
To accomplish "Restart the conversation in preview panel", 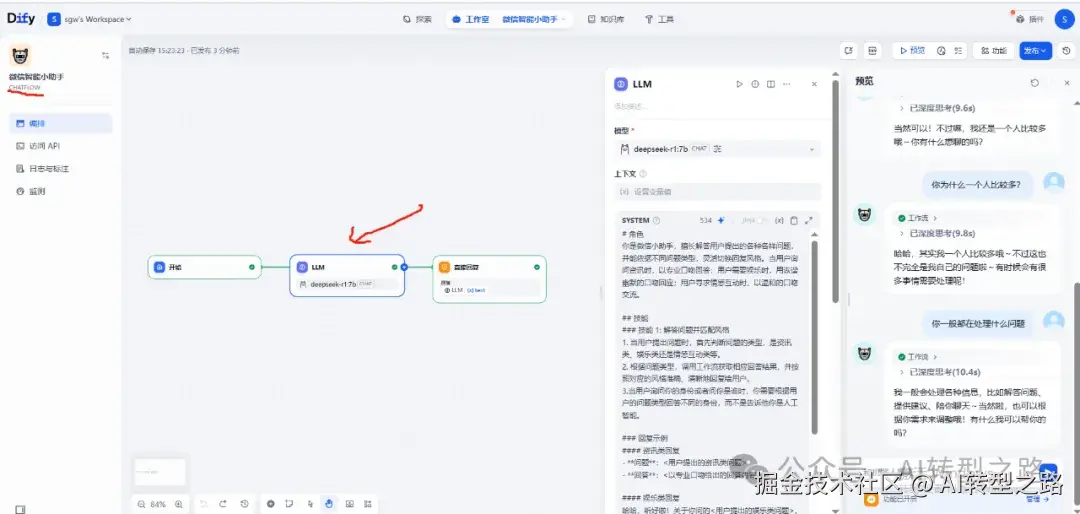I will coord(1035,83).
